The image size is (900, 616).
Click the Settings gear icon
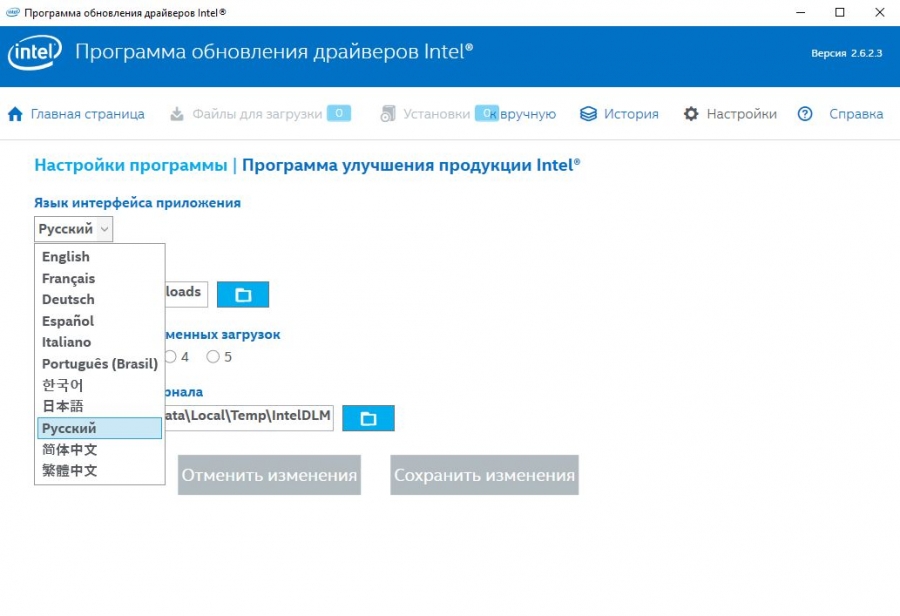[x=691, y=114]
